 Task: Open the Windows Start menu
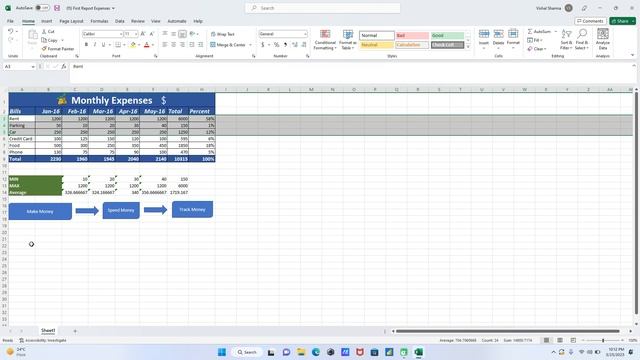222,352
